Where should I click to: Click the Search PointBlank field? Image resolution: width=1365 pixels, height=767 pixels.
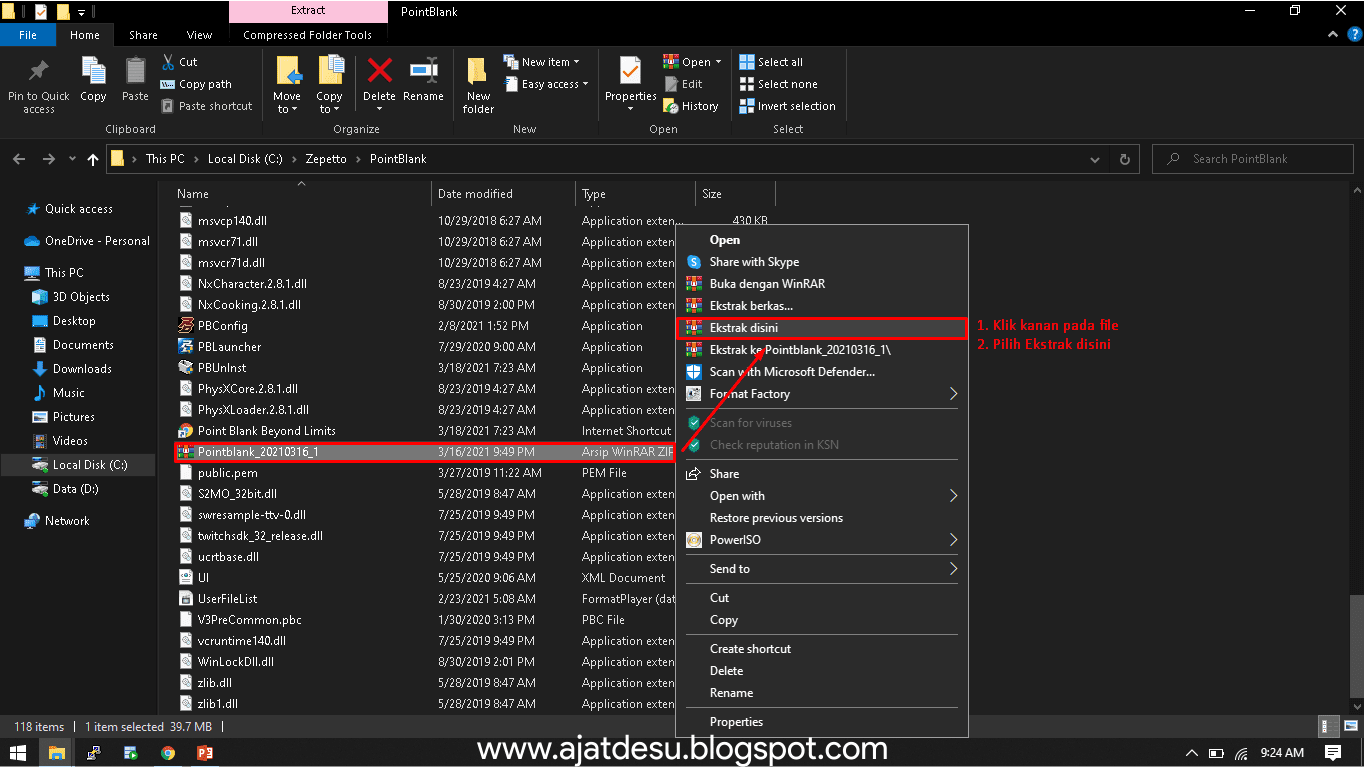(1252, 159)
